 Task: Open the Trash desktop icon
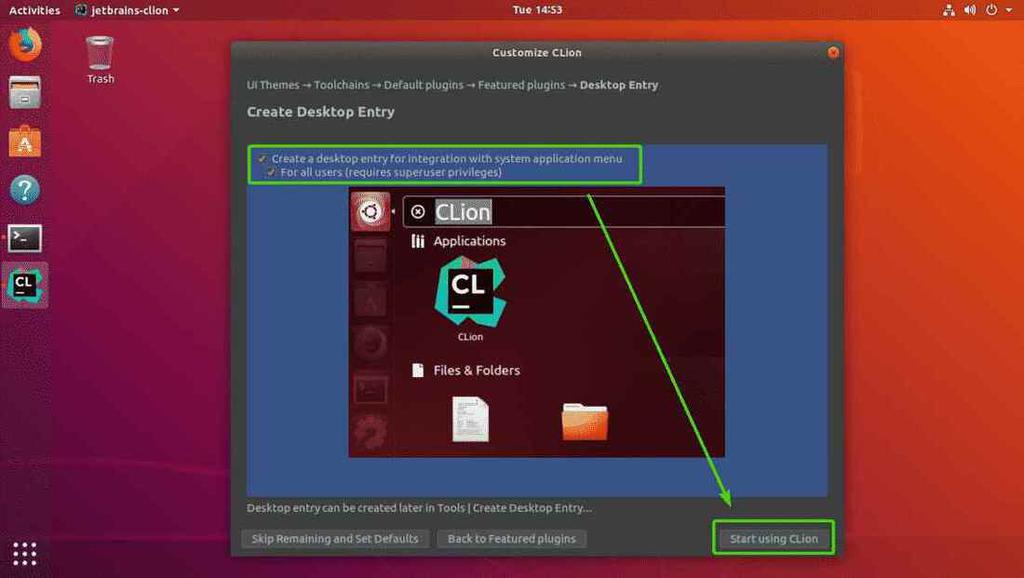[100, 59]
